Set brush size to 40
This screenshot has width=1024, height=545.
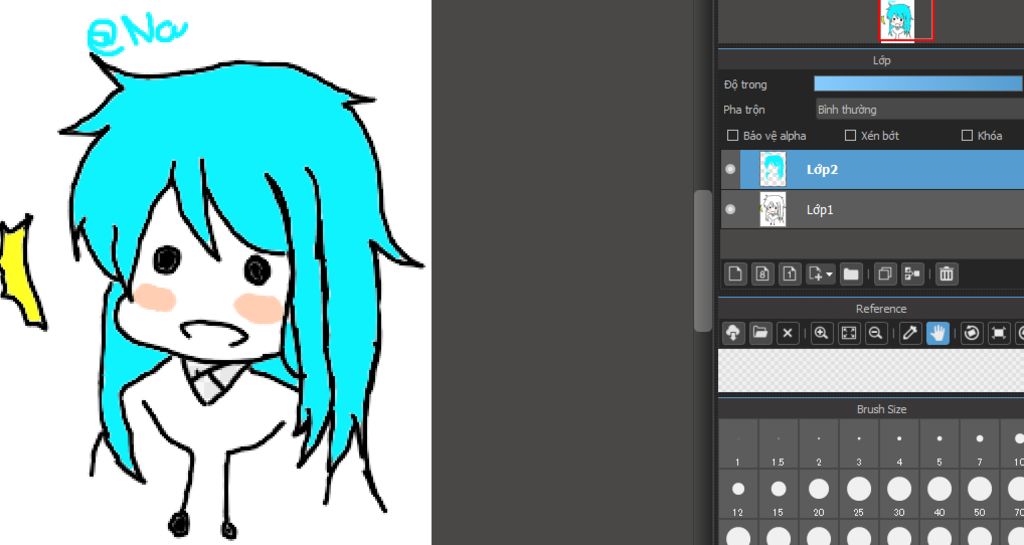pyautogui.click(x=939, y=495)
